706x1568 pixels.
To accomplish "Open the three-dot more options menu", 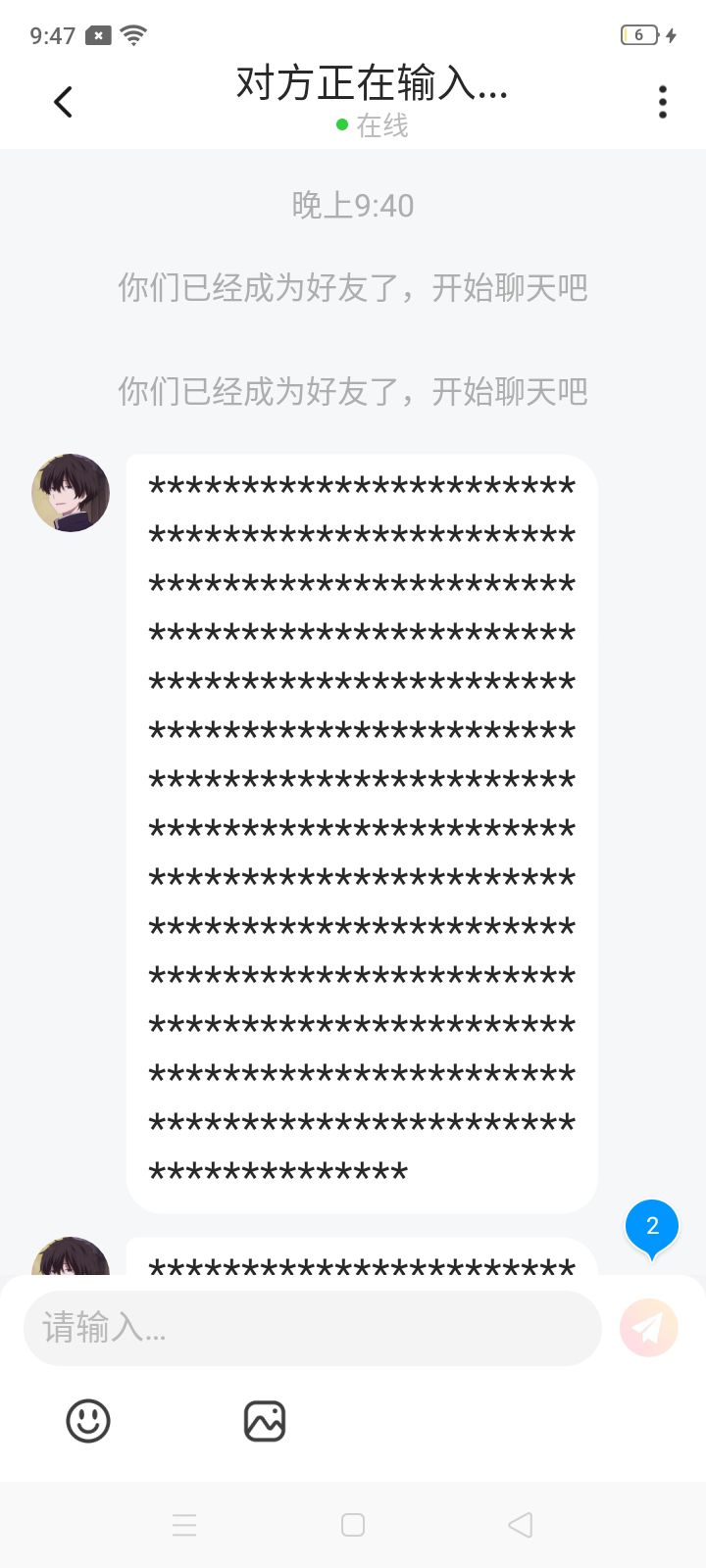I will click(663, 102).
